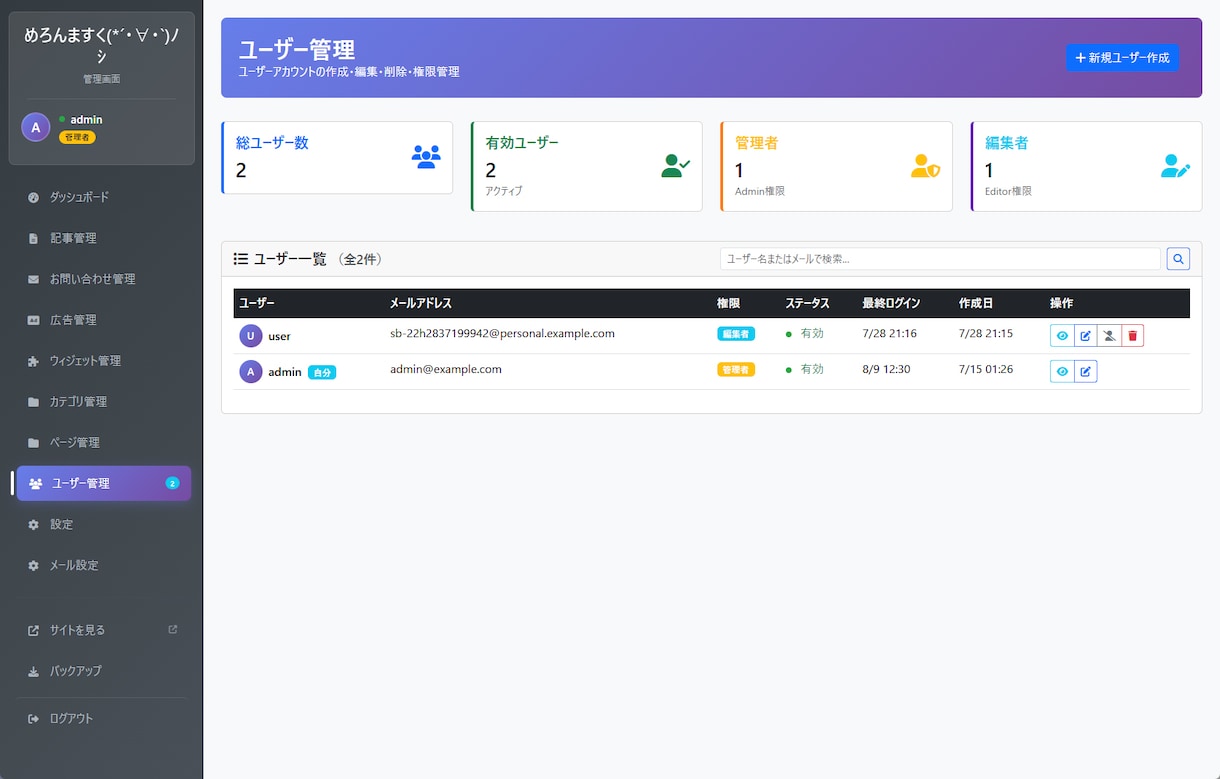Image resolution: width=1220 pixels, height=779 pixels.
Task: Open ダッシュボード in sidebar
Action: (102, 197)
